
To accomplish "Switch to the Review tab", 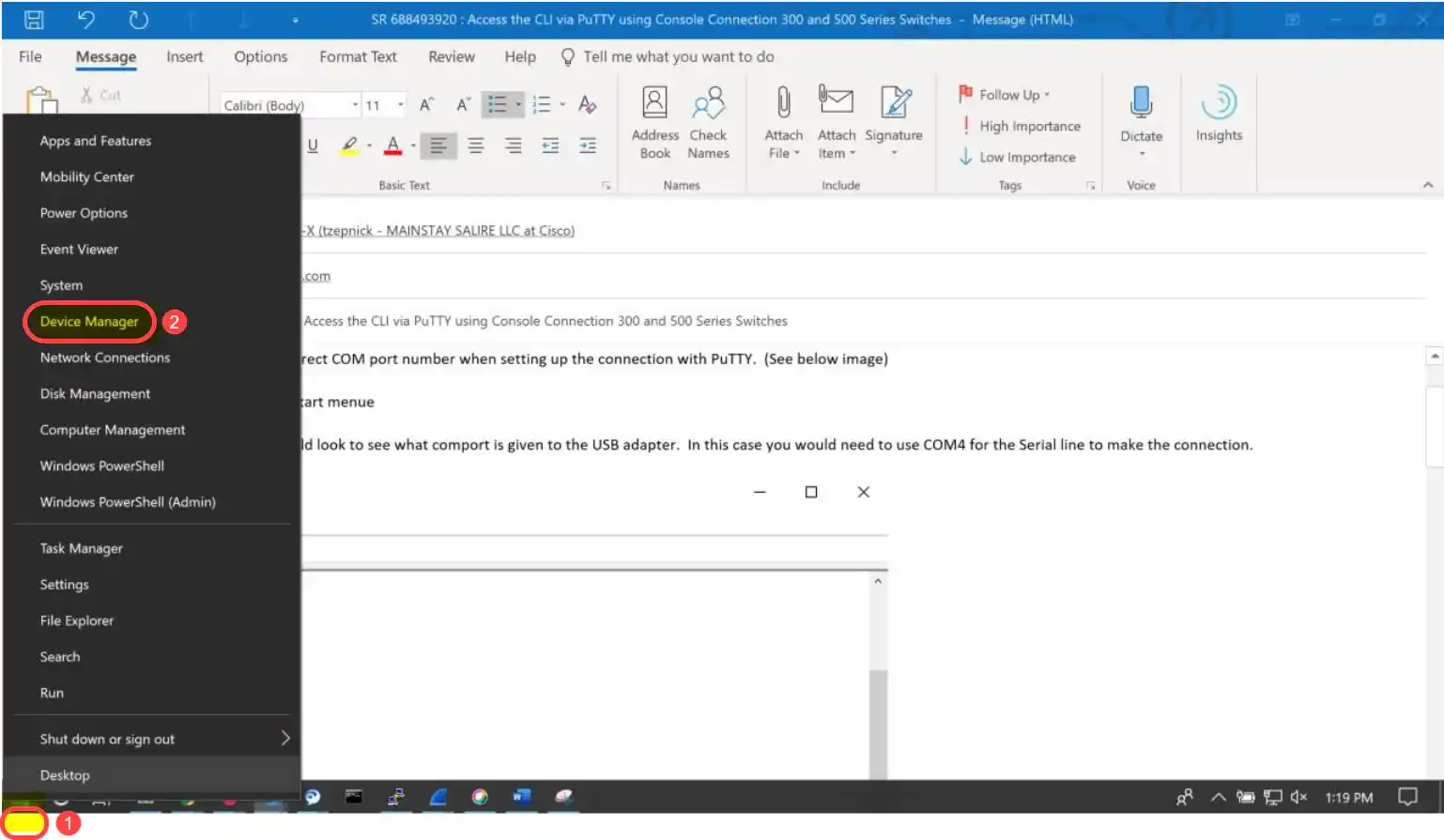I will (x=452, y=56).
